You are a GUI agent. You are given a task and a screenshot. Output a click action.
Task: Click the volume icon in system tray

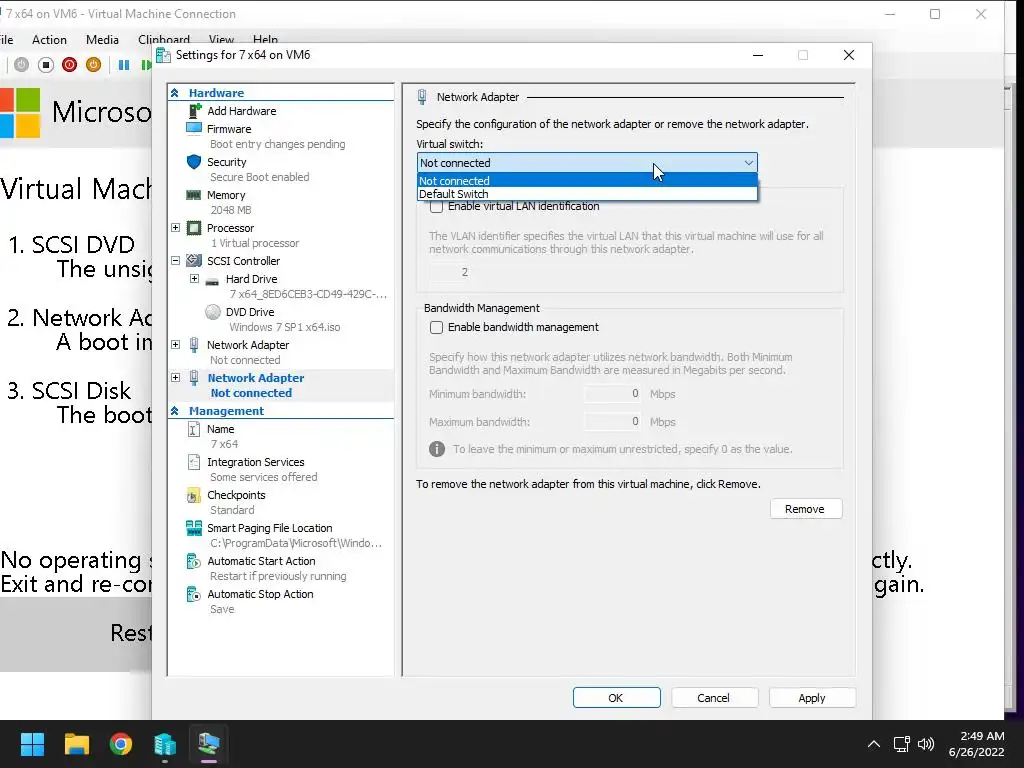point(926,744)
